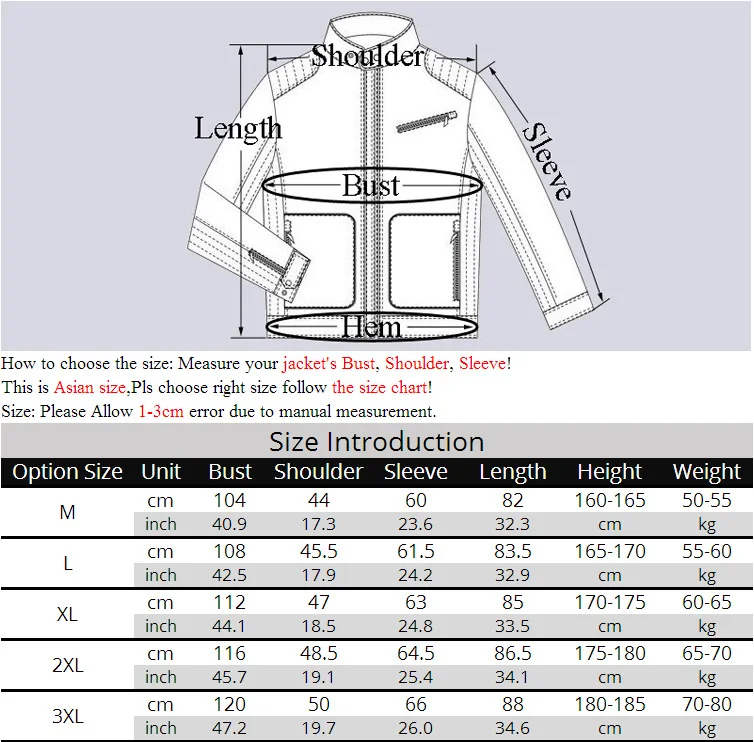
Task: Click the Bust label inside the oval
Action: tap(371, 185)
